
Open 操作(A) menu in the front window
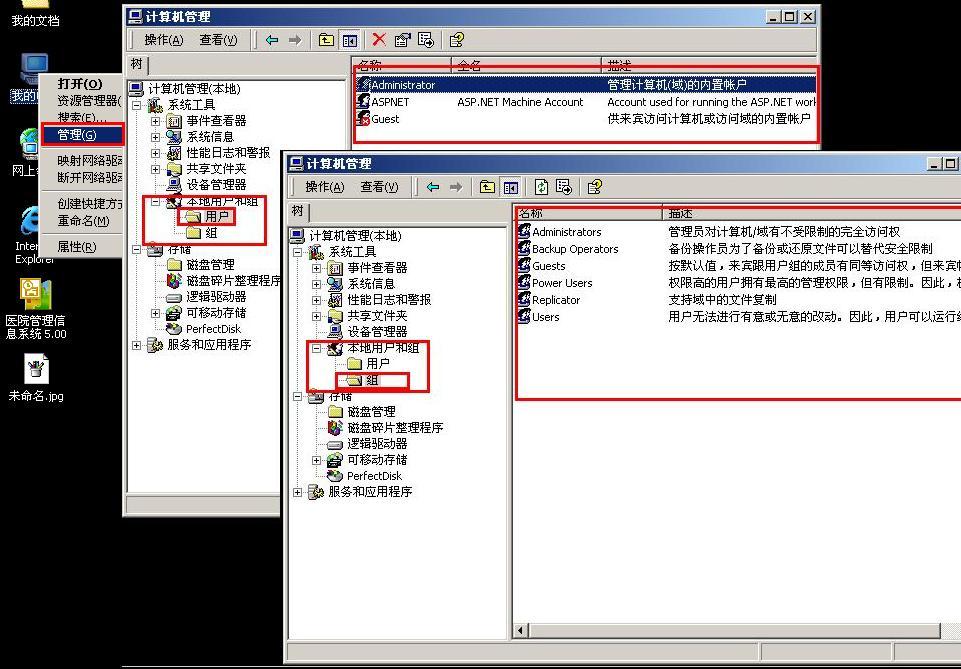tap(325, 187)
